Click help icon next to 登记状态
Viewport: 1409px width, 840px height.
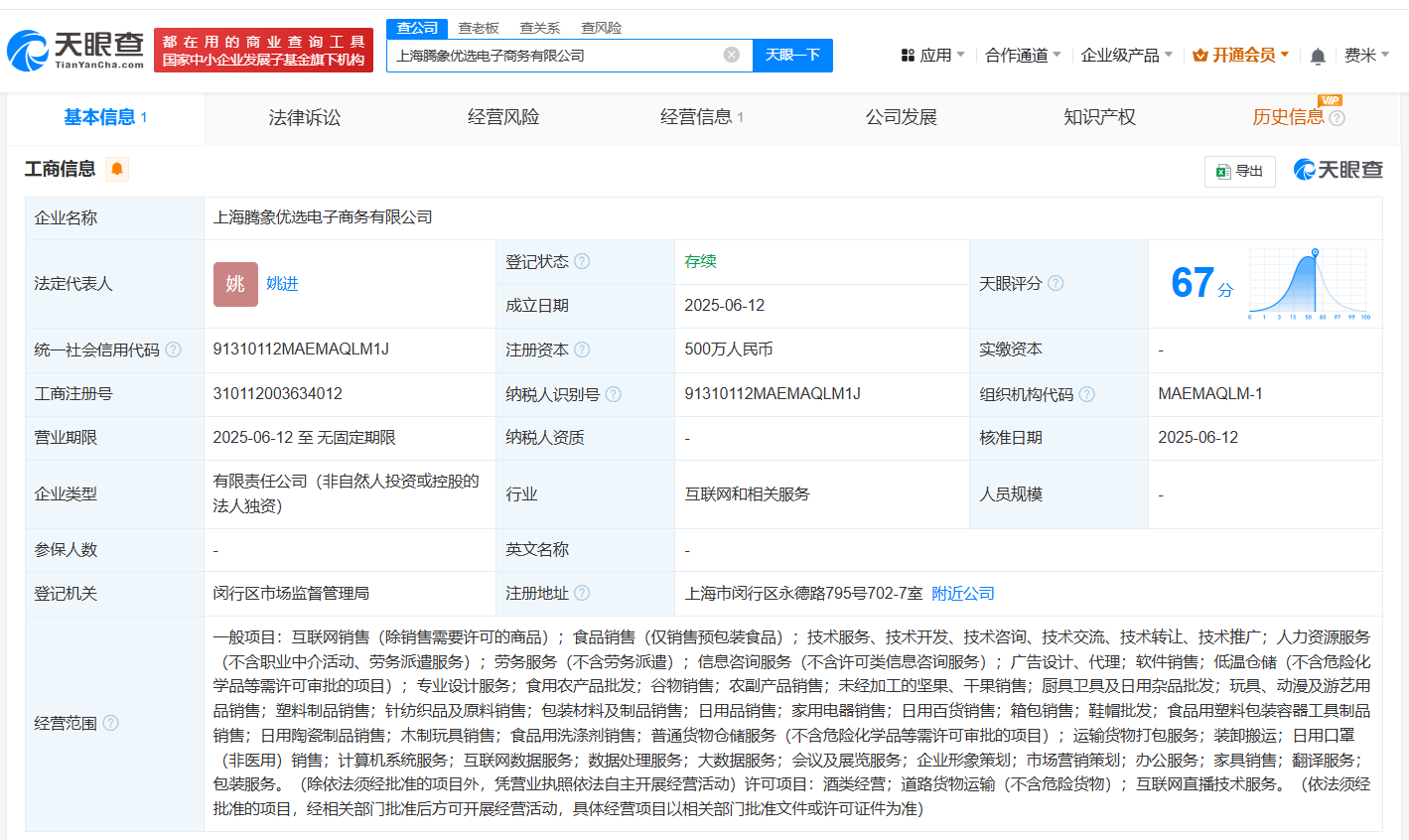pyautogui.click(x=582, y=261)
